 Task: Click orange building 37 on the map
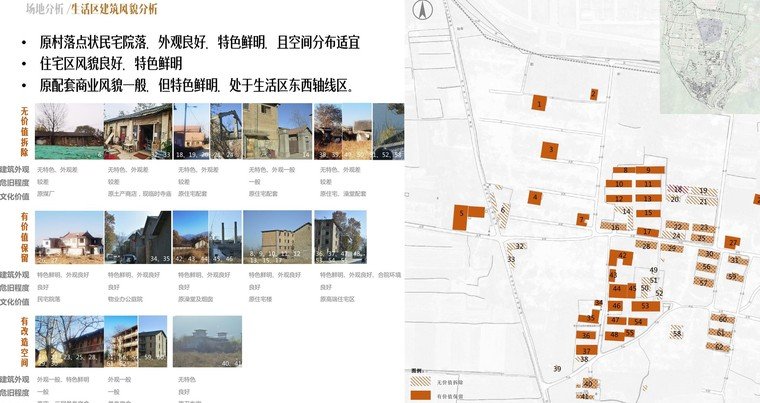(586, 350)
